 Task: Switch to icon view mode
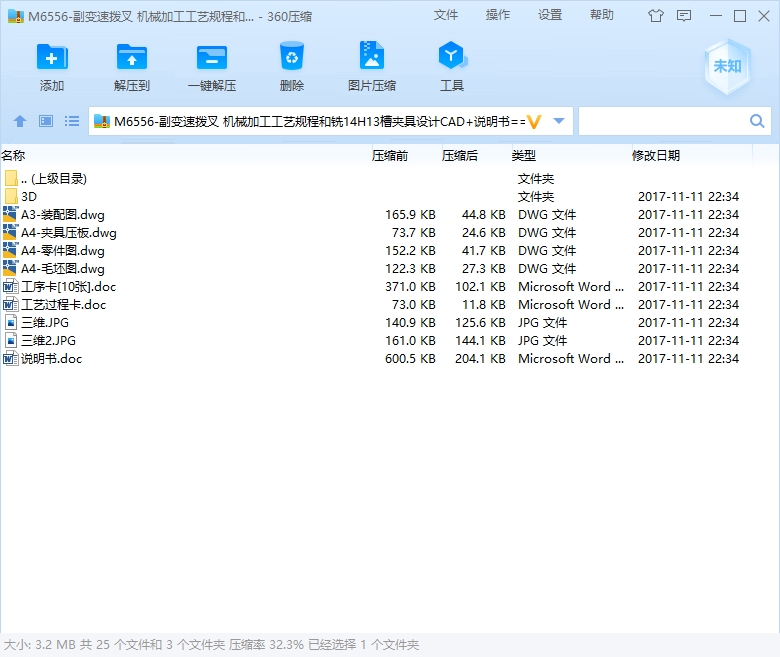tap(46, 121)
